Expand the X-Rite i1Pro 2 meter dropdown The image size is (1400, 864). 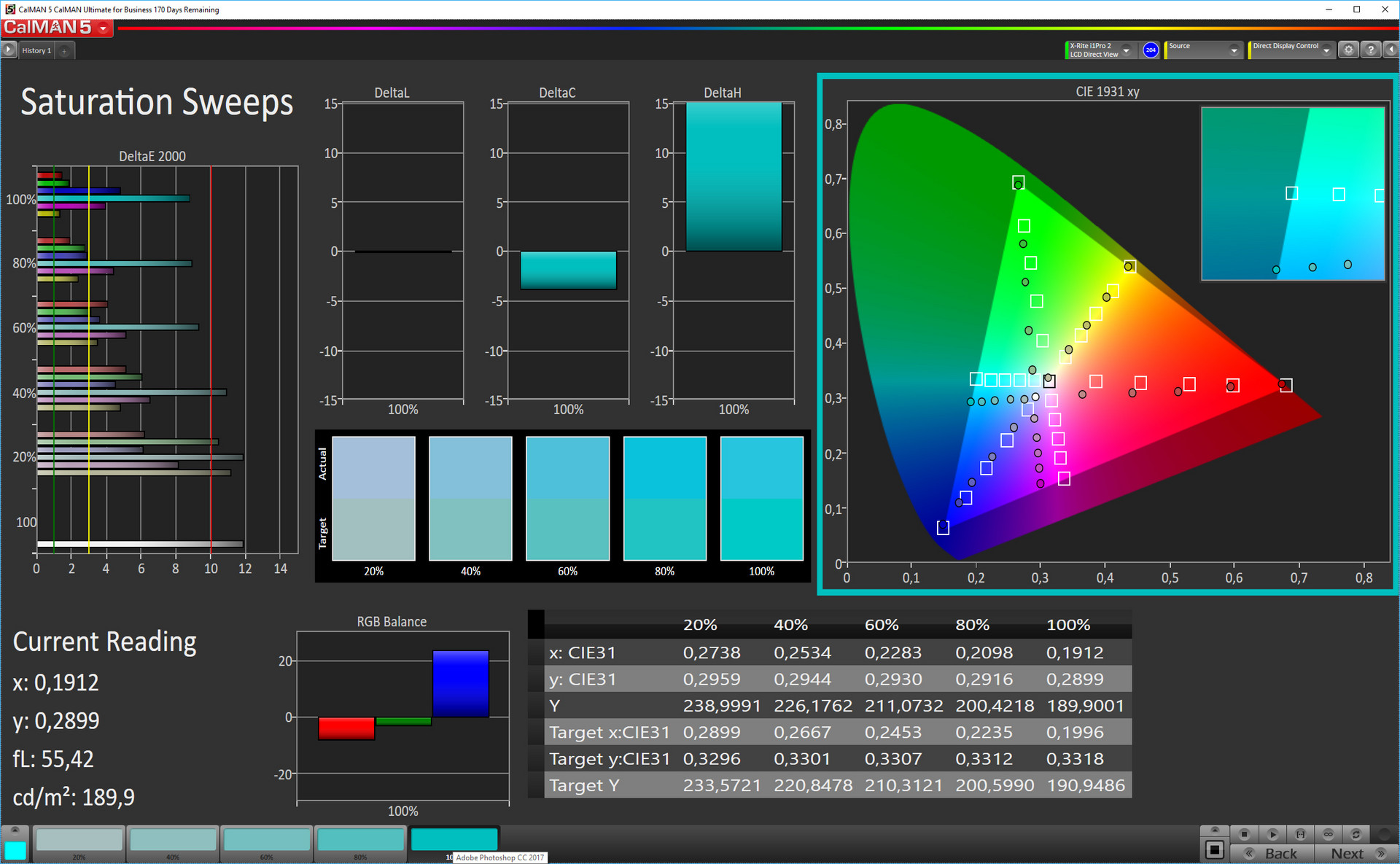(x=1126, y=50)
